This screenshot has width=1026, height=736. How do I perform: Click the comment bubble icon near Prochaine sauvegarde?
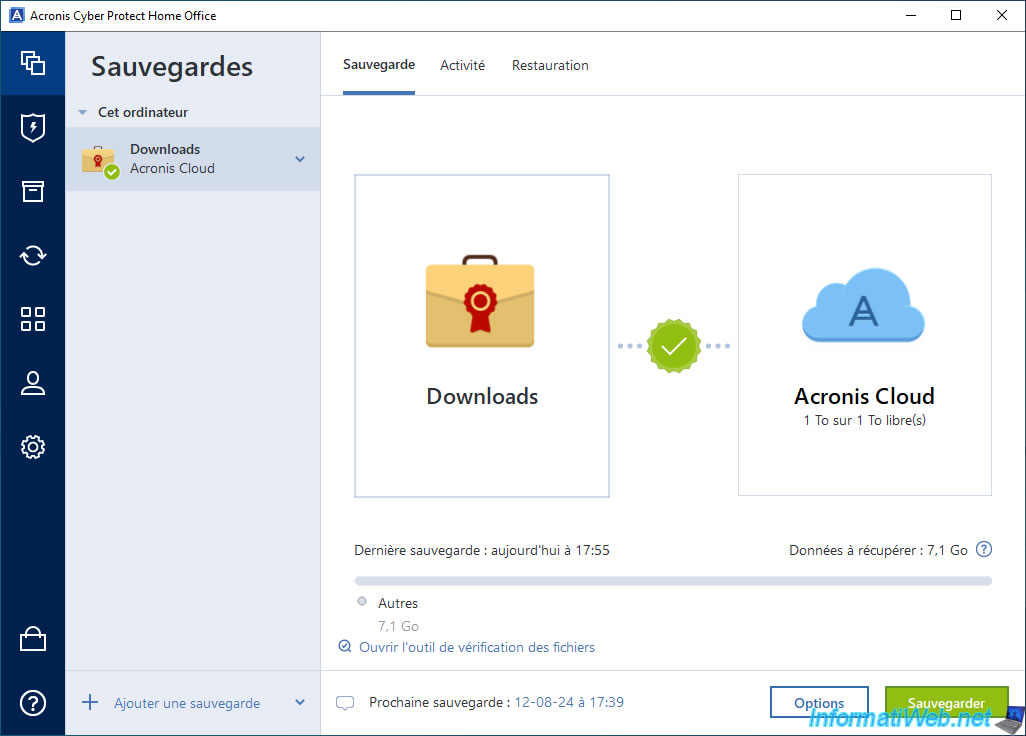click(345, 703)
